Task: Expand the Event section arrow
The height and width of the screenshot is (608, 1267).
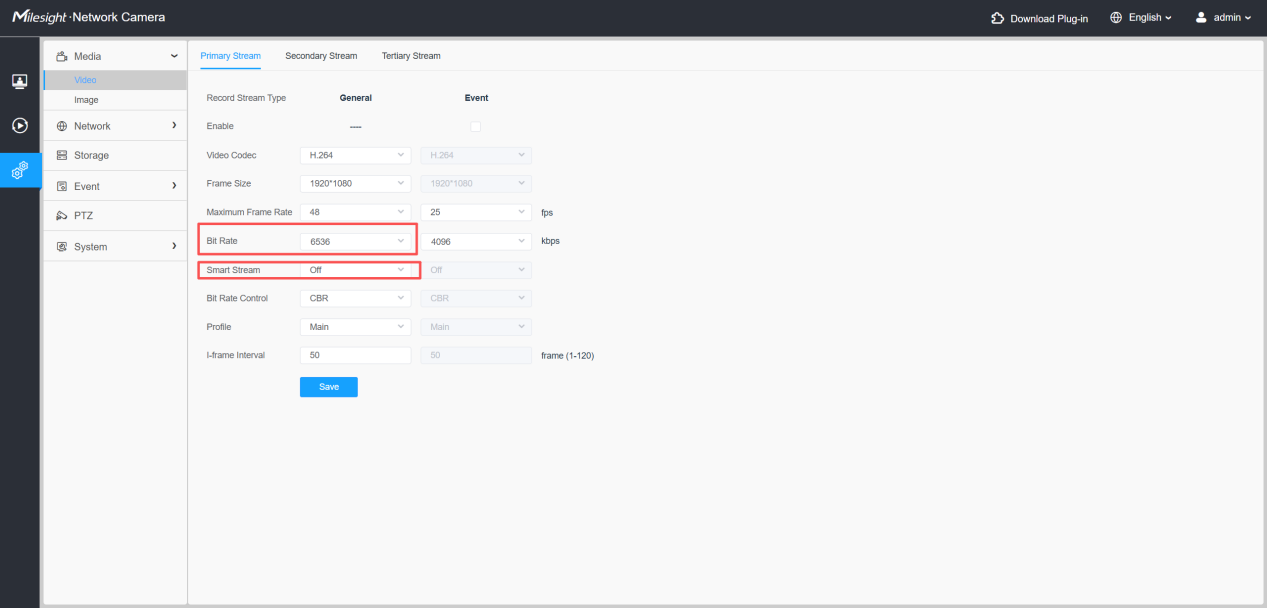Action: tap(174, 186)
